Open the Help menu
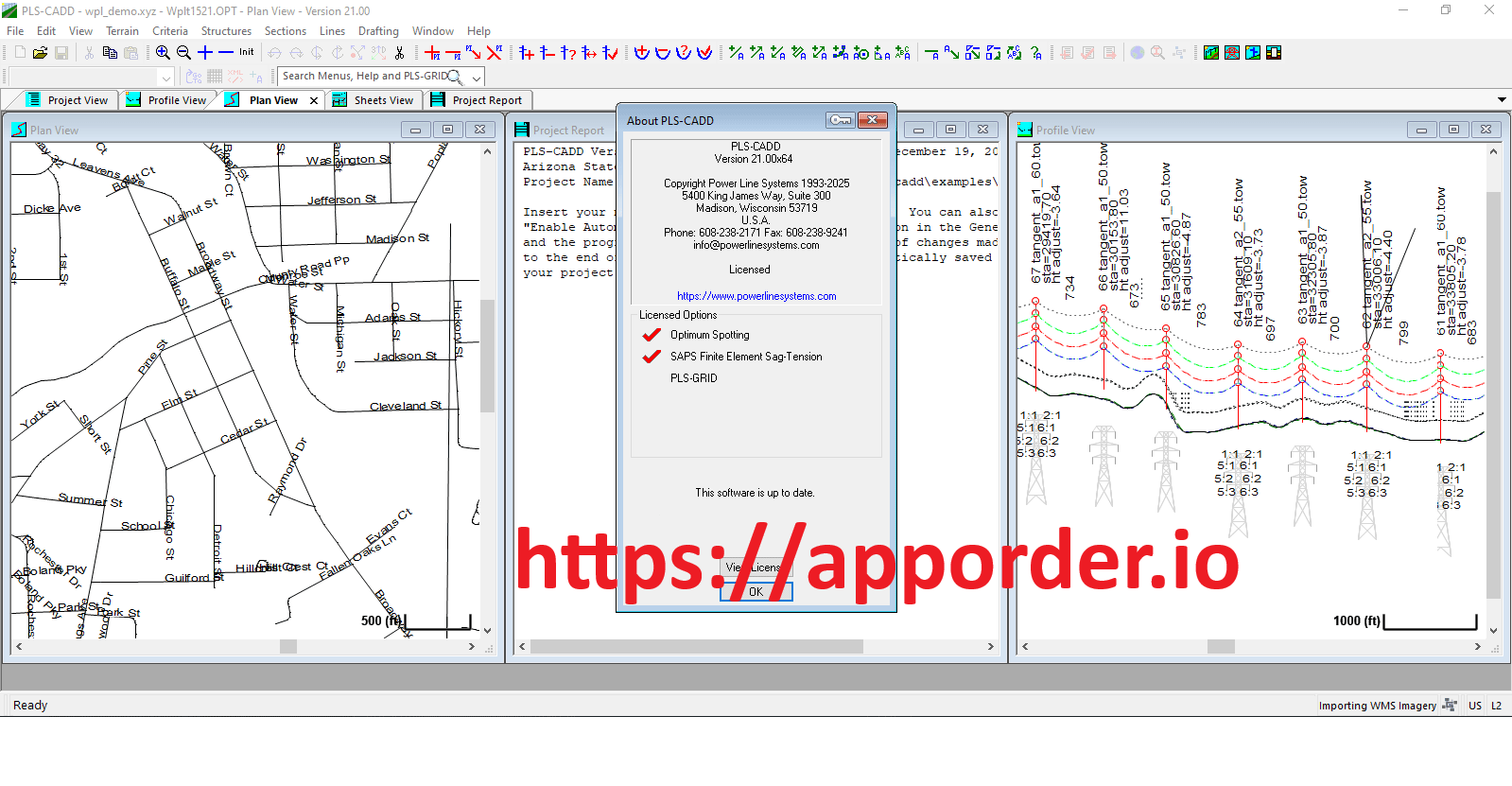This screenshot has height=786, width=1512. point(478,31)
